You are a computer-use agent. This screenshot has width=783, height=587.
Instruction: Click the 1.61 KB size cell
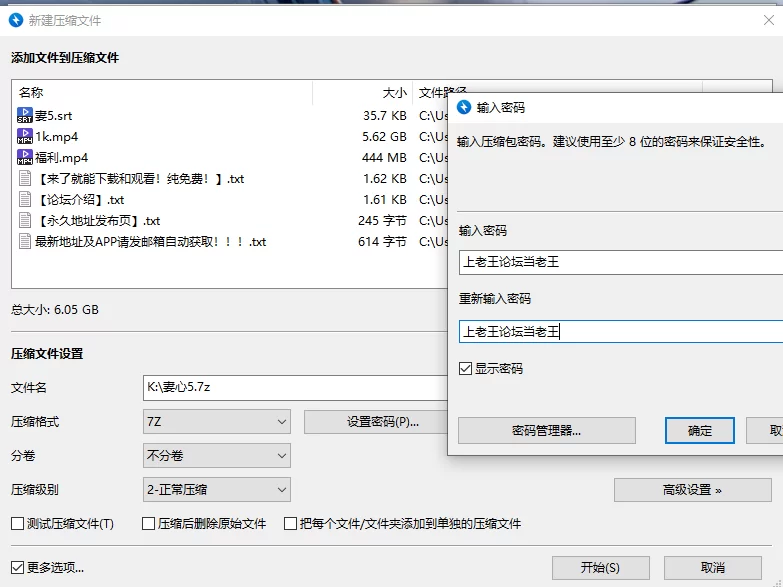point(385,199)
